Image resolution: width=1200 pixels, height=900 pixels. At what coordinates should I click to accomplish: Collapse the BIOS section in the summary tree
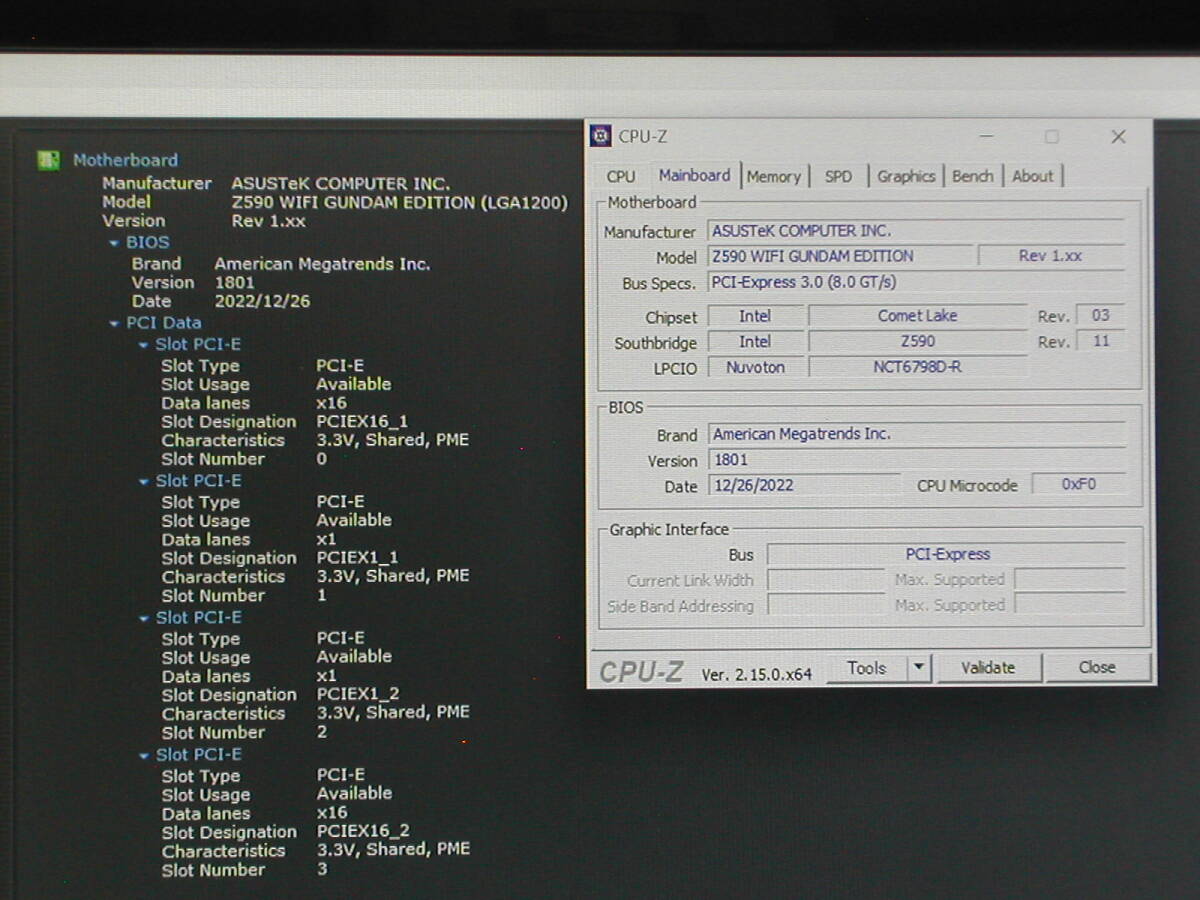(114, 243)
